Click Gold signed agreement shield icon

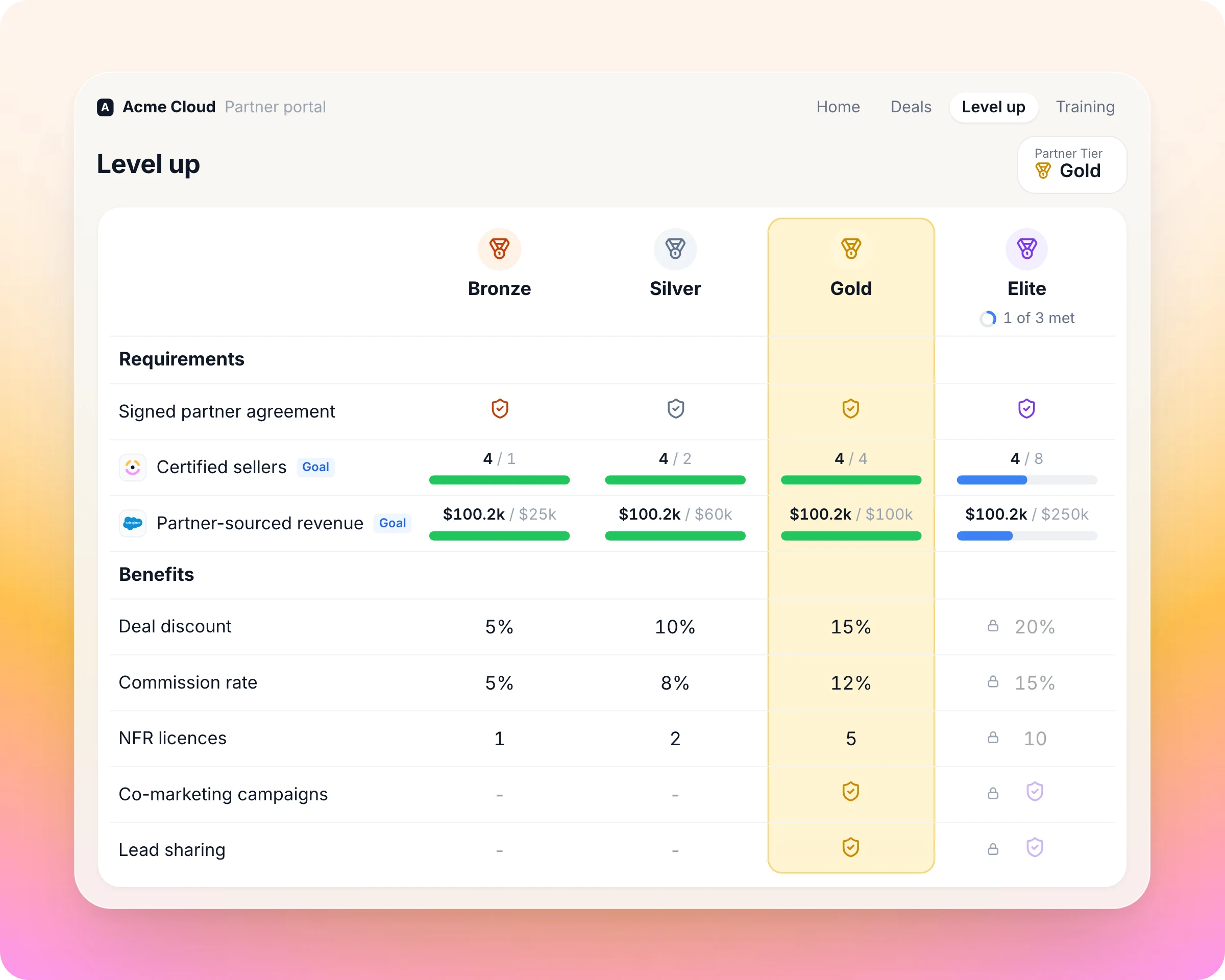pos(850,409)
